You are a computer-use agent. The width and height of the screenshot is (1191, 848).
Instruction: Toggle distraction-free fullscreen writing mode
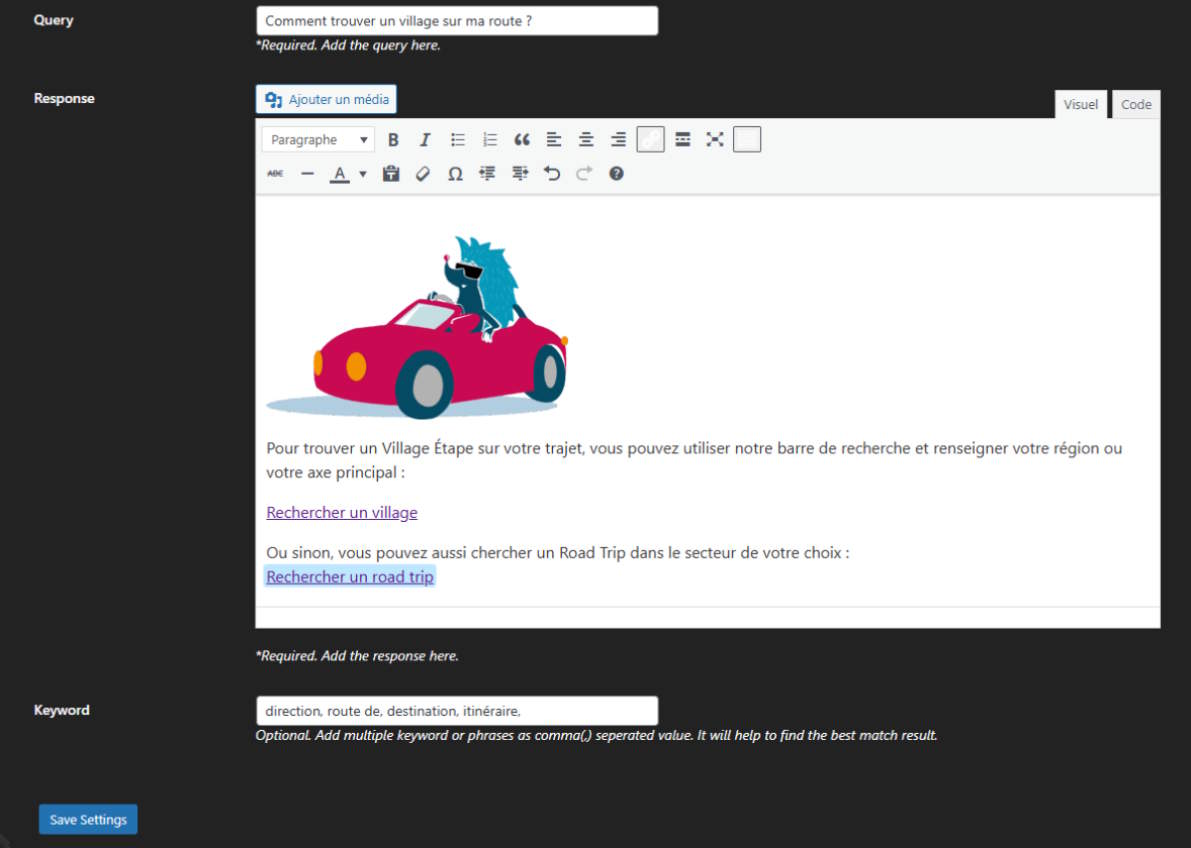714,139
